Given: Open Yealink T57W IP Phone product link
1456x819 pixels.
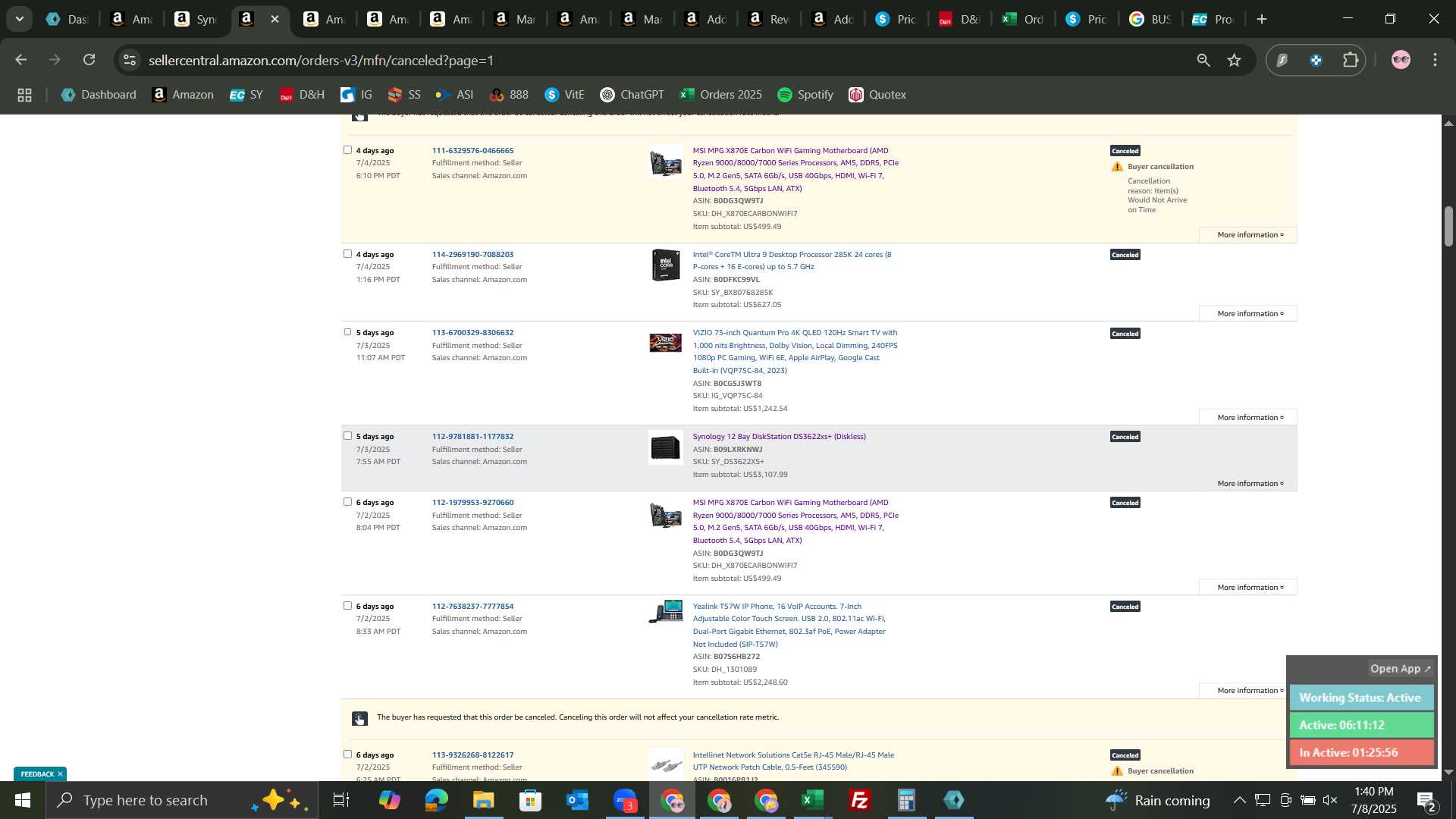Looking at the screenshot, I should coord(789,625).
